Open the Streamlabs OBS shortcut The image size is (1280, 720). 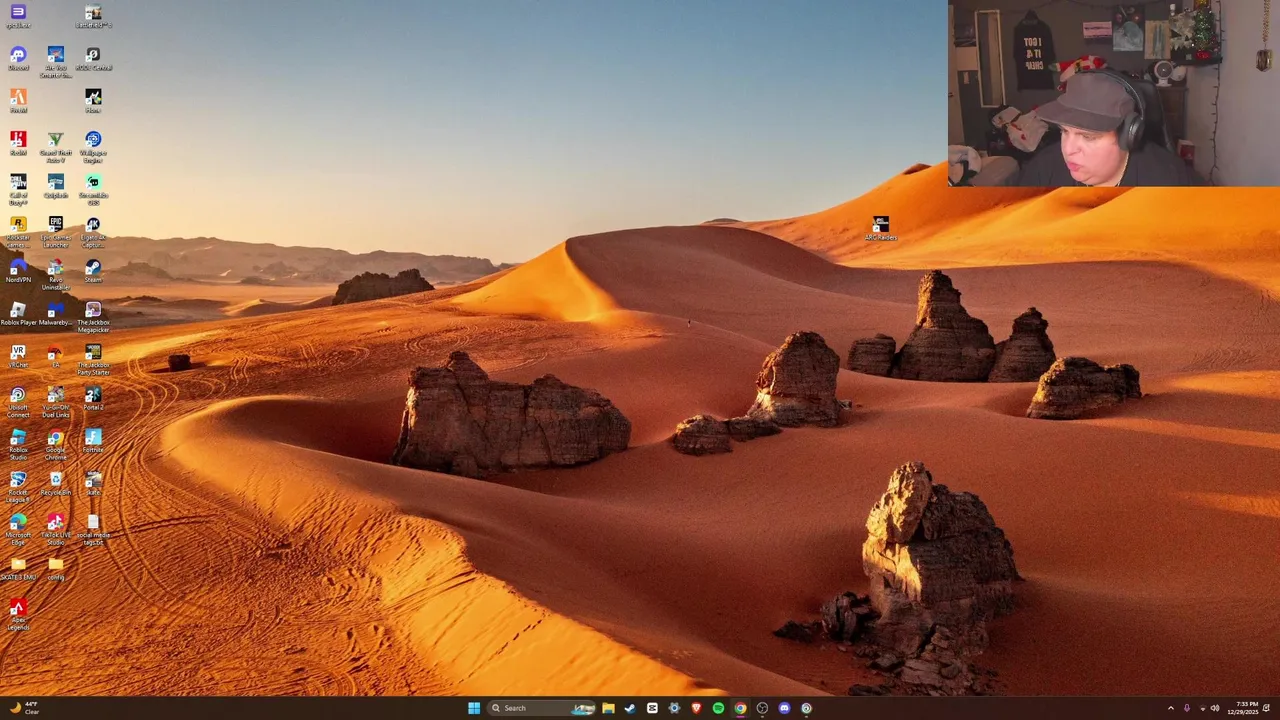[x=93, y=189]
